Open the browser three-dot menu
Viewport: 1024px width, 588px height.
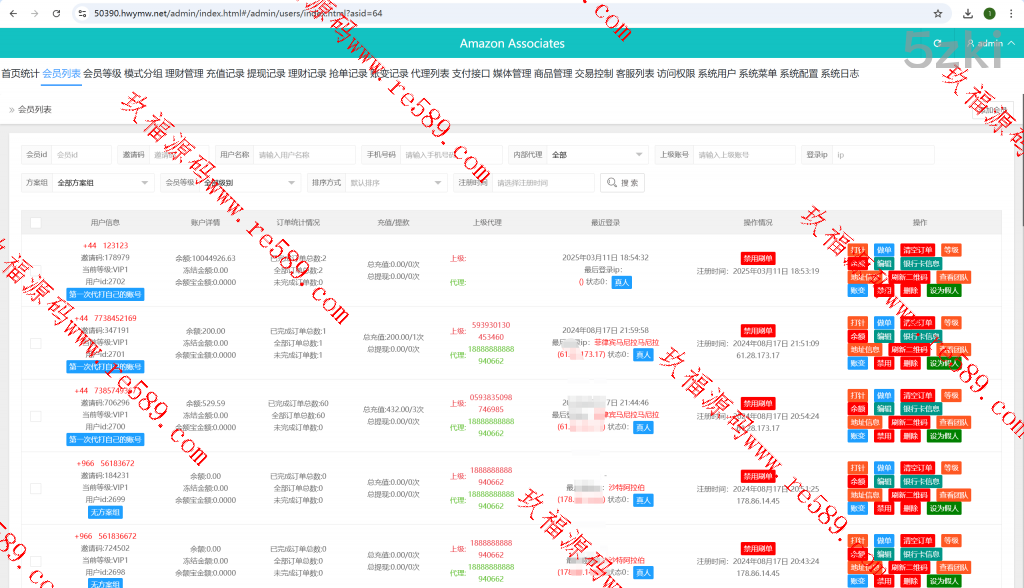coord(1011,14)
